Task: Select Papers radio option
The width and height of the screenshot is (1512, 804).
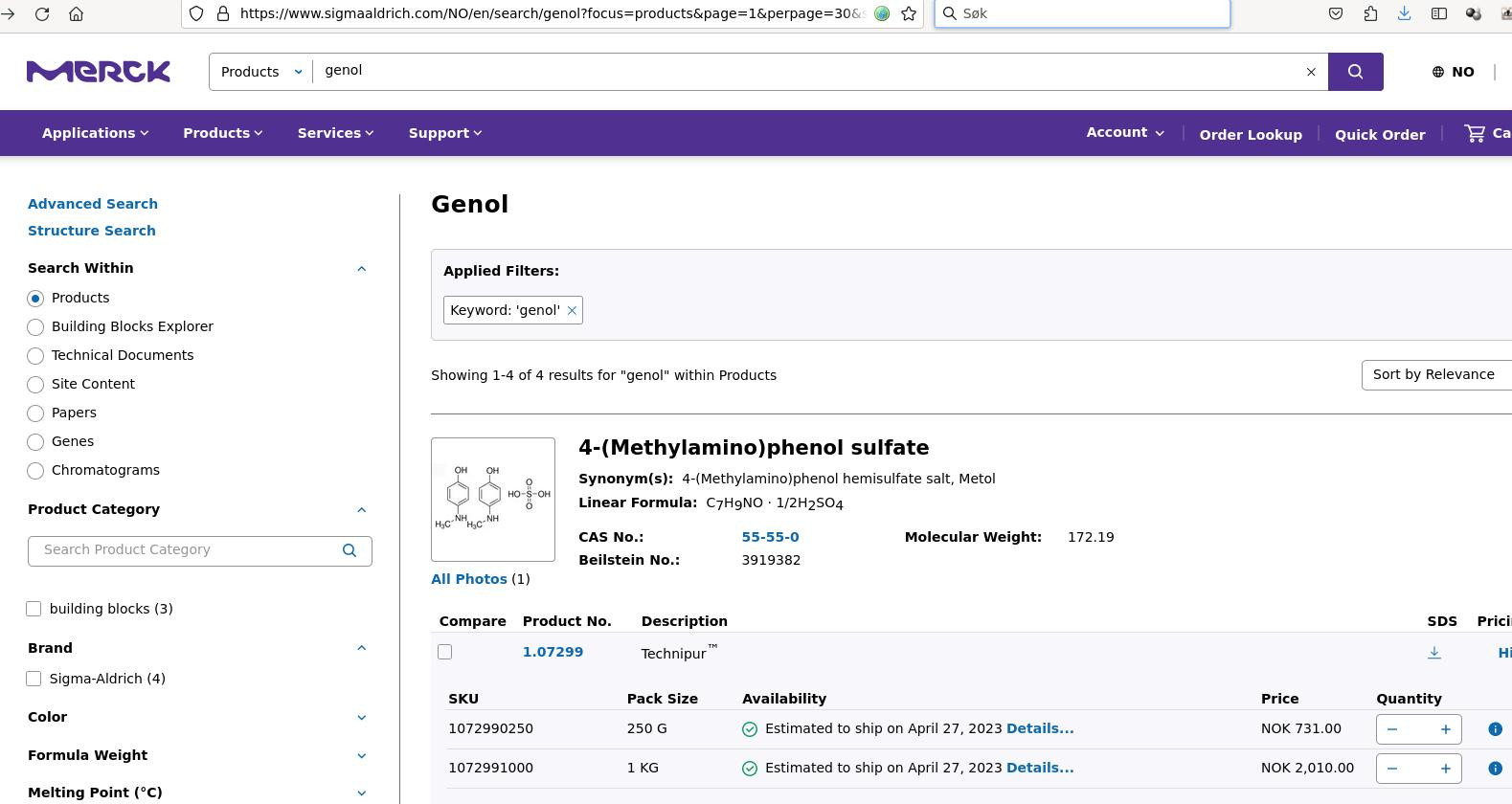Action: 35,413
